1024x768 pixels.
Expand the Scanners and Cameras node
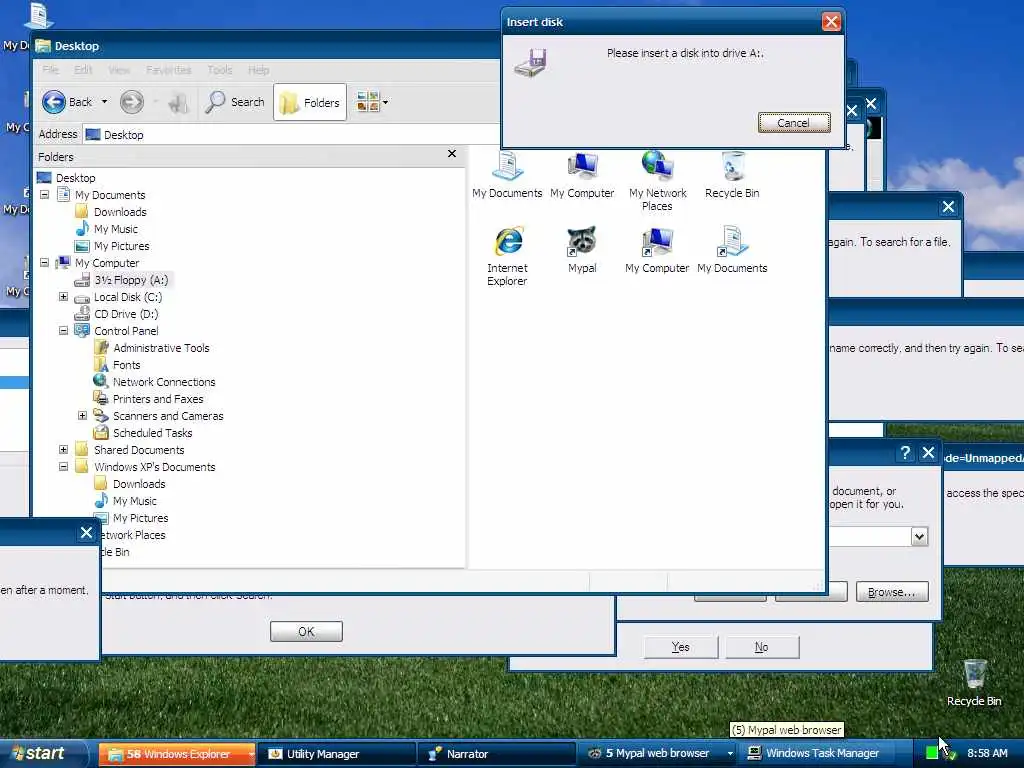coord(82,415)
